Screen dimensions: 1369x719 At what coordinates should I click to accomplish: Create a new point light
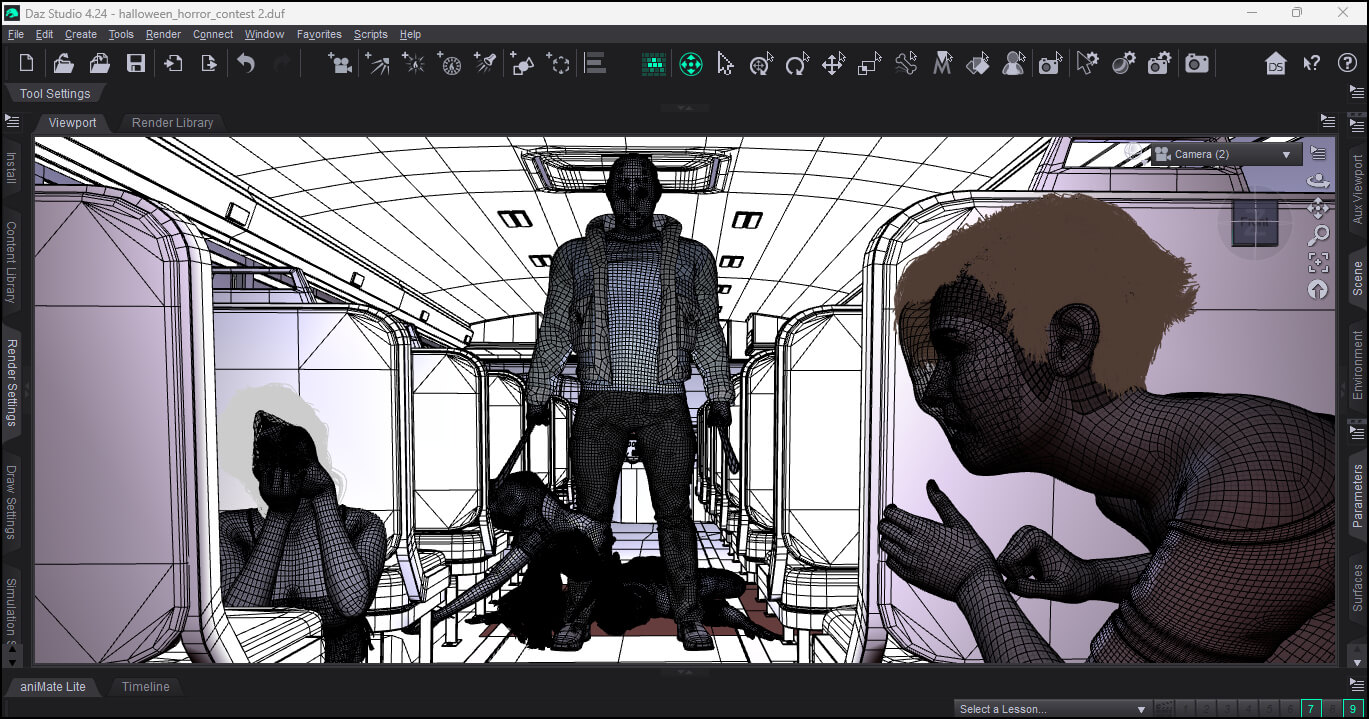coord(413,64)
